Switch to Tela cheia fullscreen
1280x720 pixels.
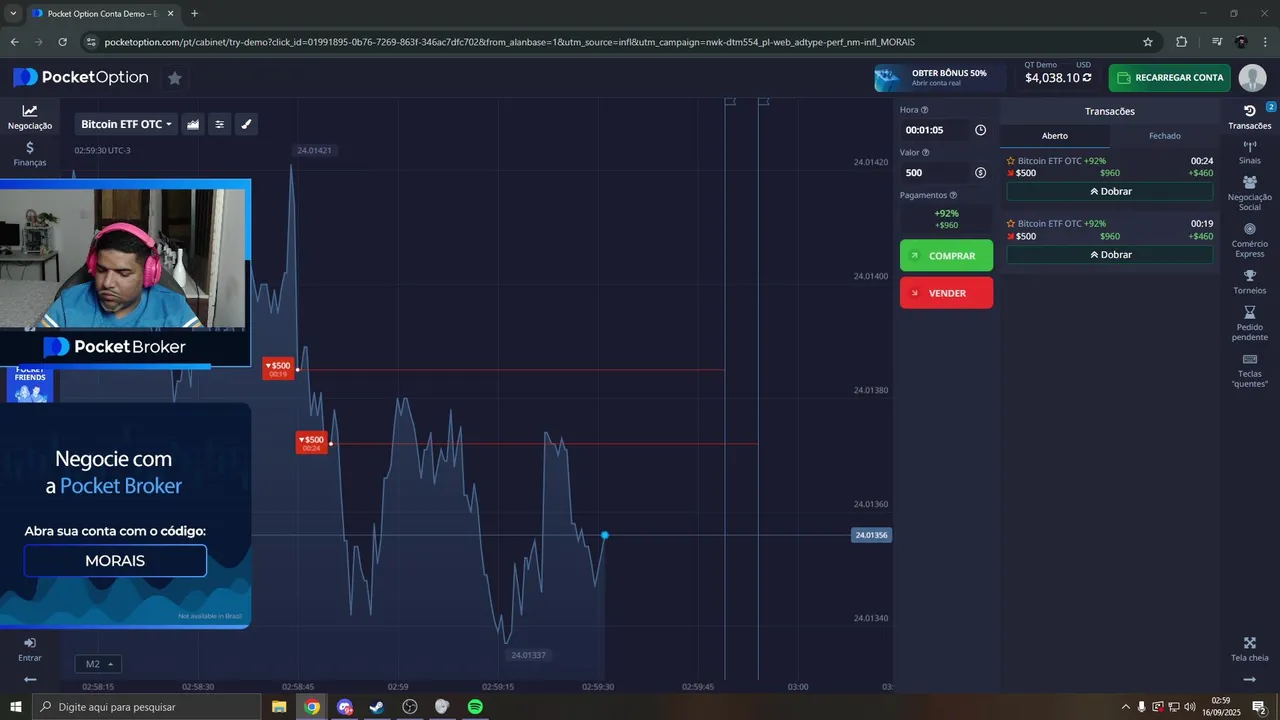tap(1250, 649)
